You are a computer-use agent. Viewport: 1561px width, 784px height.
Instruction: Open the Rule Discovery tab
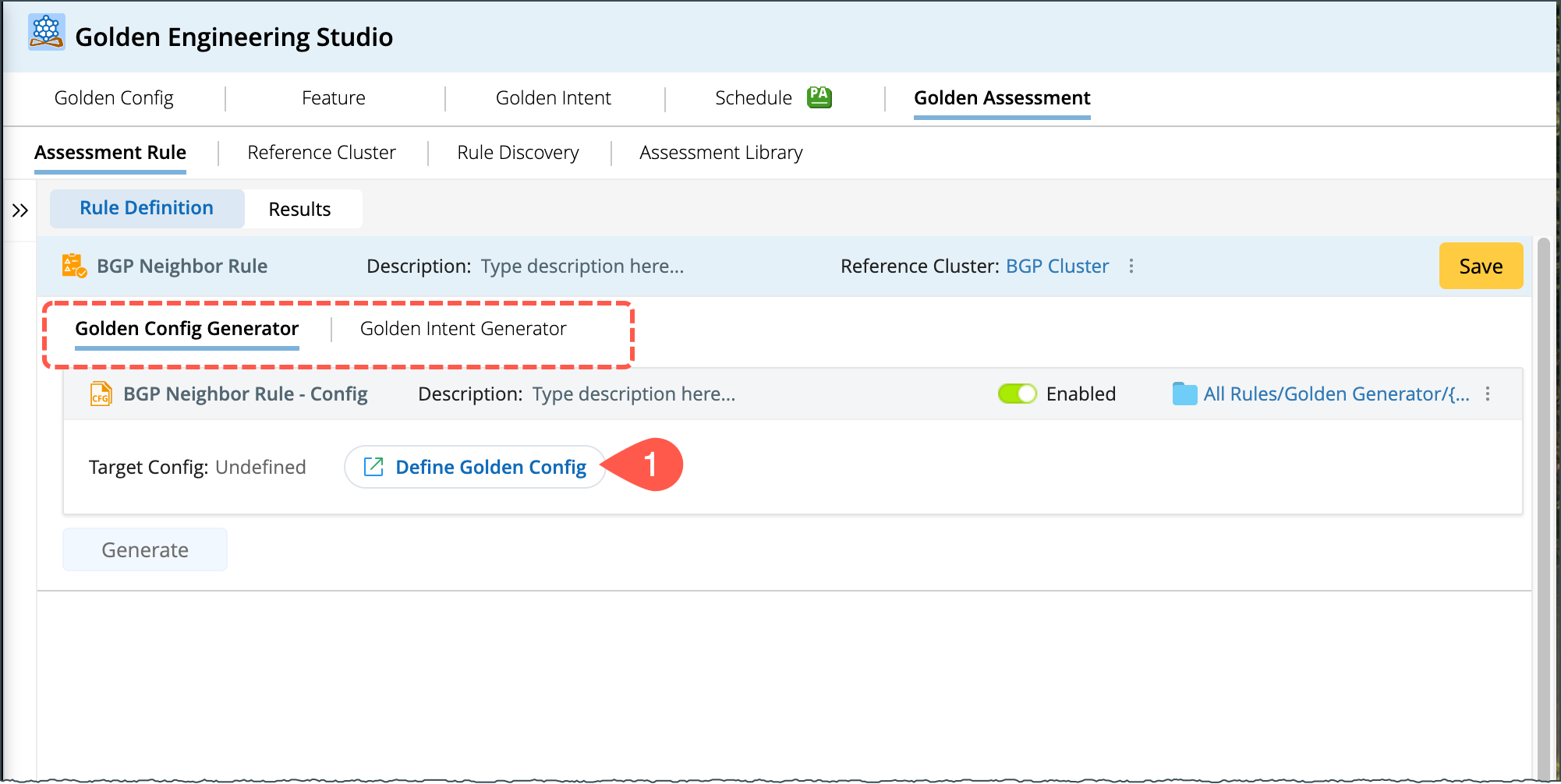(x=518, y=153)
